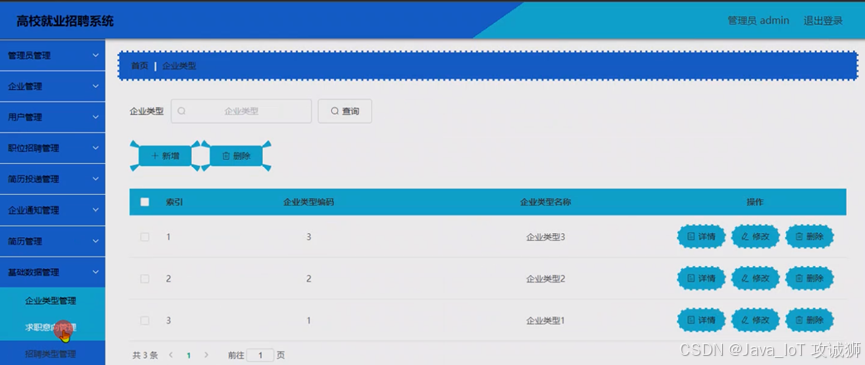Open 详情 for the 企业类型3 row

(x=701, y=237)
